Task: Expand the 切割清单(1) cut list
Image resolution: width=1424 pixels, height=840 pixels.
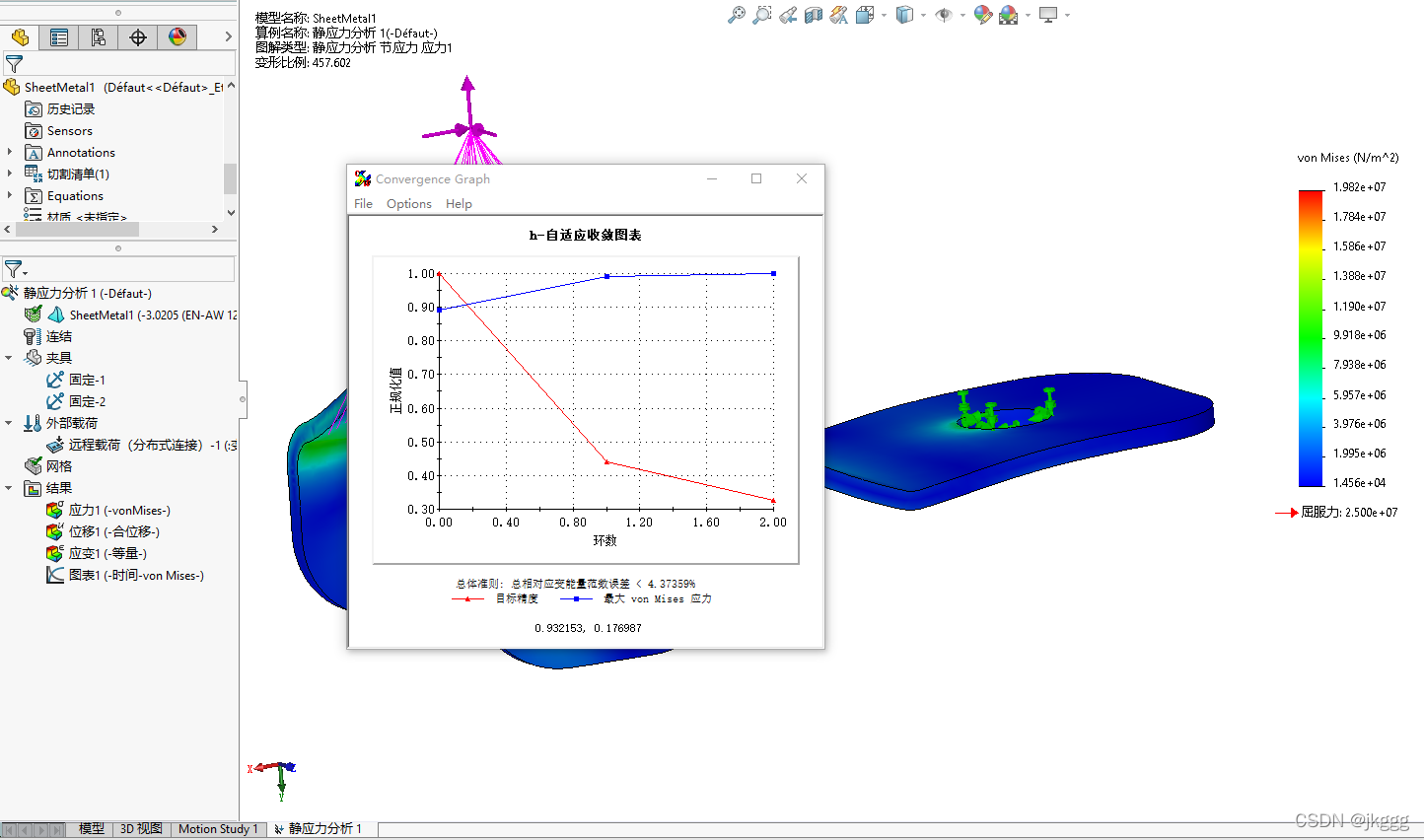Action: (10, 174)
